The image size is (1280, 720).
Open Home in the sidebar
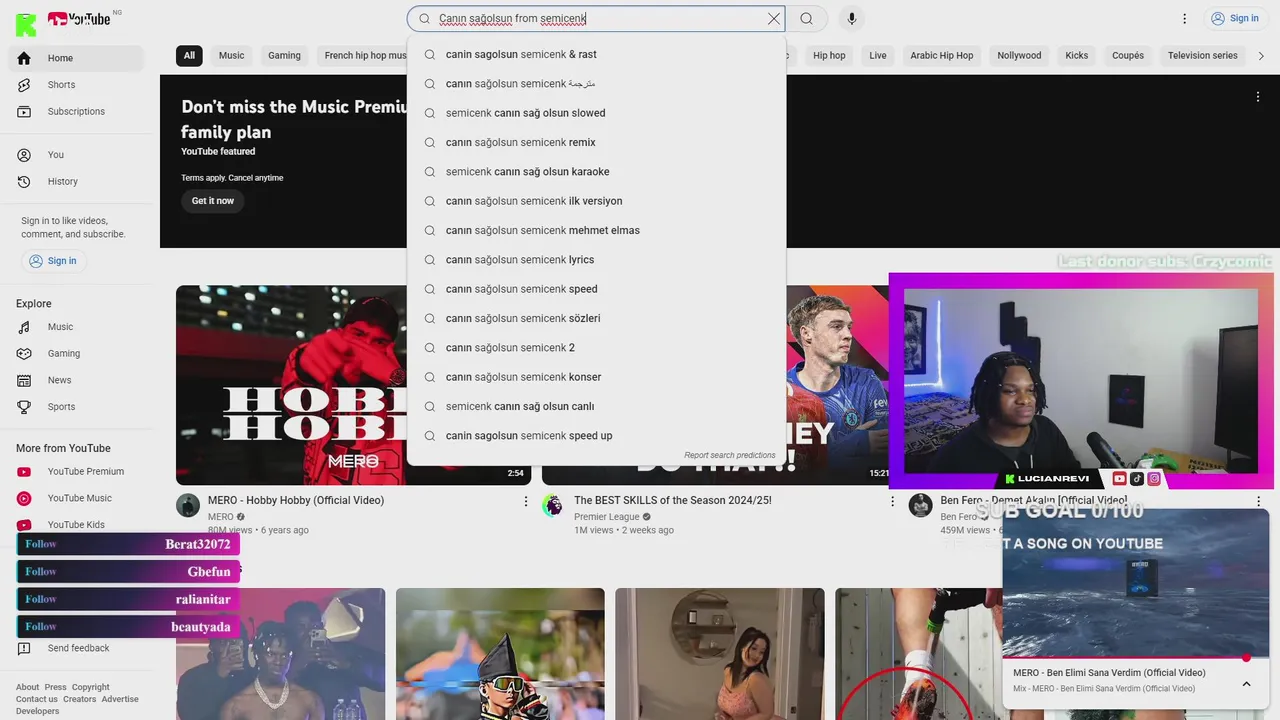click(76, 58)
